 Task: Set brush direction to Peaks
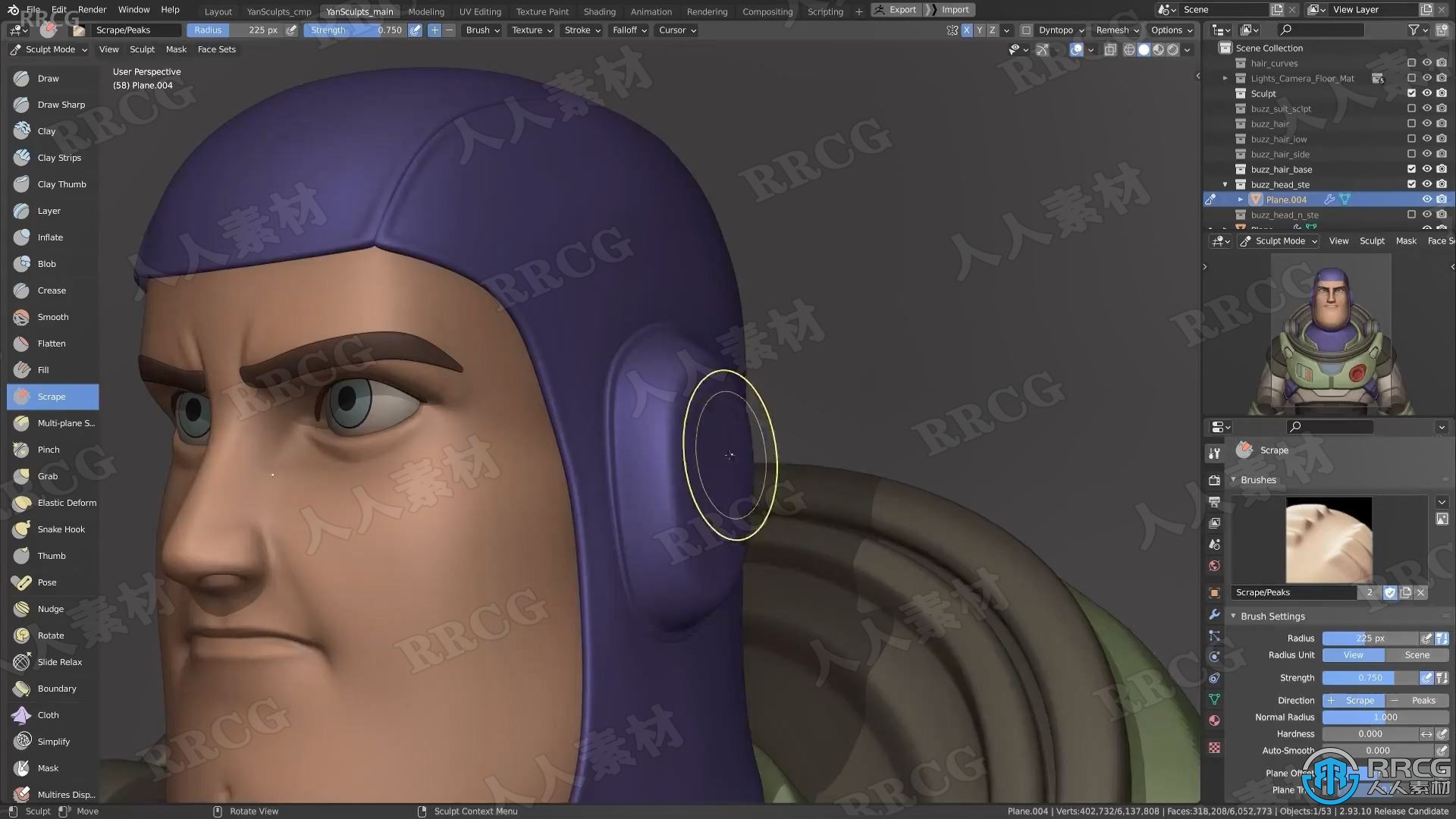click(x=1417, y=700)
